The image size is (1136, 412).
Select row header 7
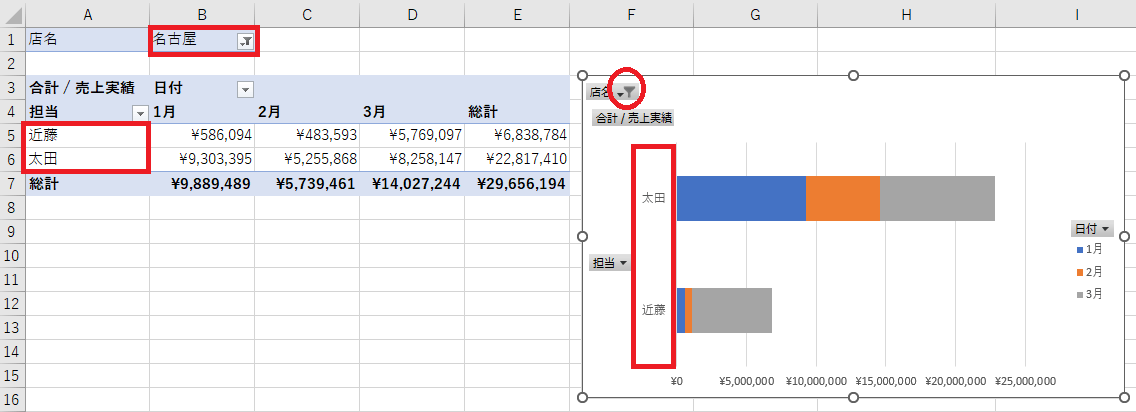tap(12, 184)
